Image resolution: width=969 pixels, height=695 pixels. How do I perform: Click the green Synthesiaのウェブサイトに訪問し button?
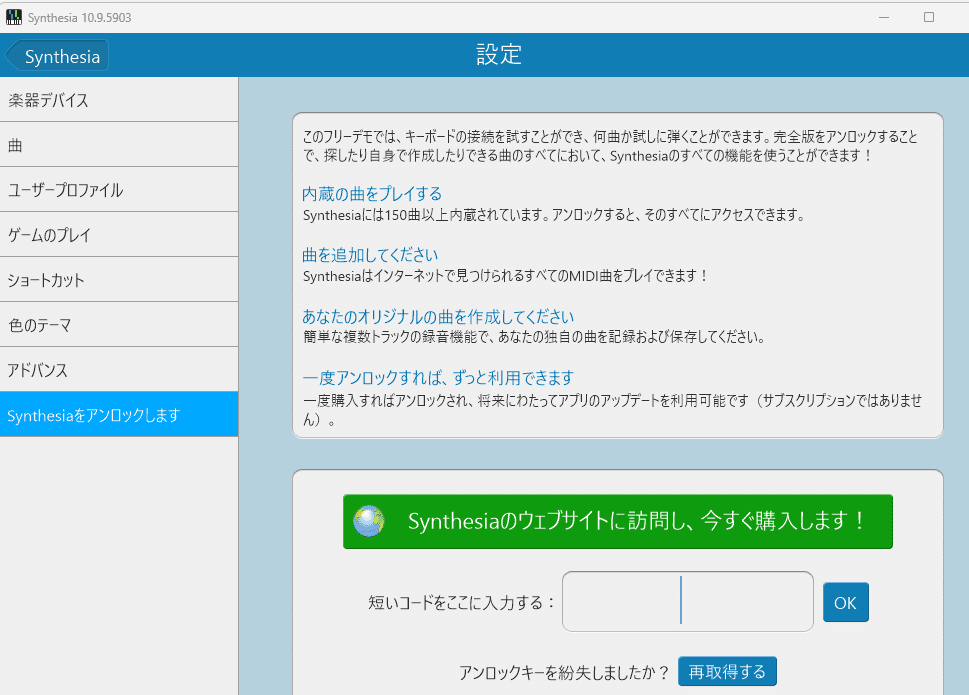[618, 521]
